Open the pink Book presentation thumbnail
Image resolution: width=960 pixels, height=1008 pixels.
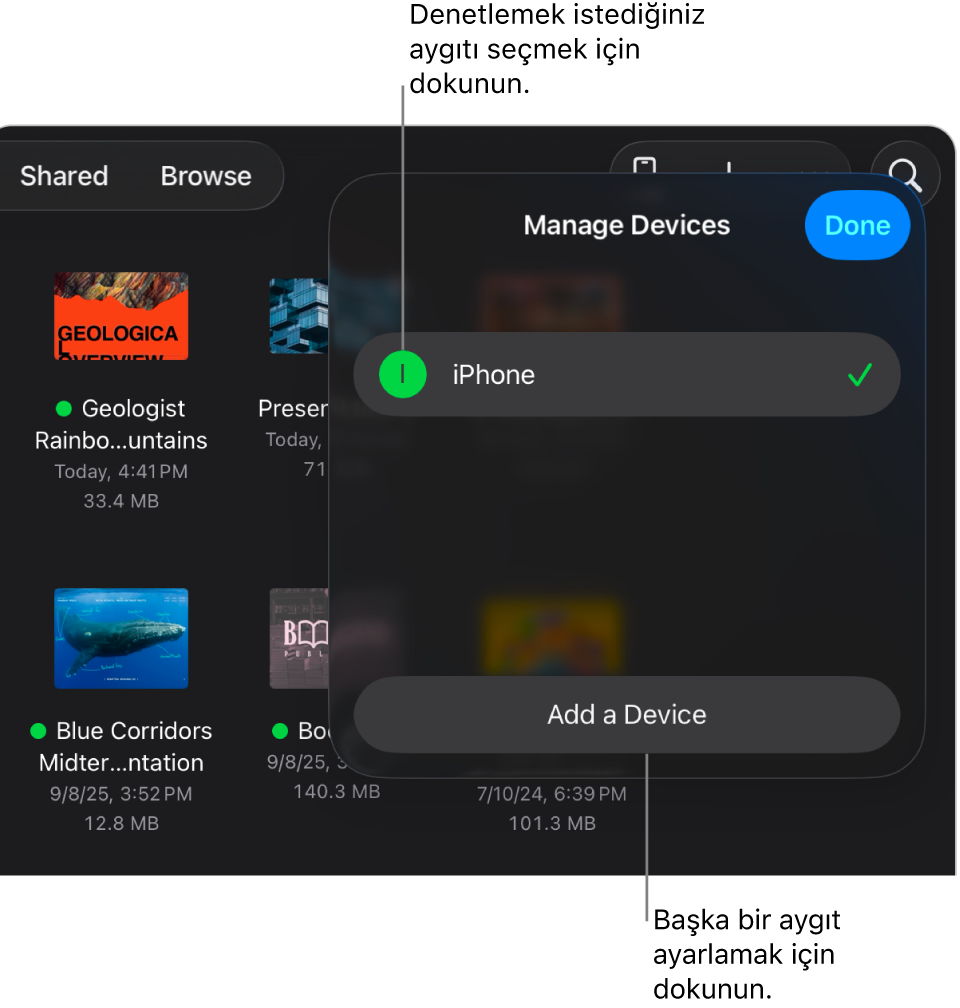click(299, 638)
